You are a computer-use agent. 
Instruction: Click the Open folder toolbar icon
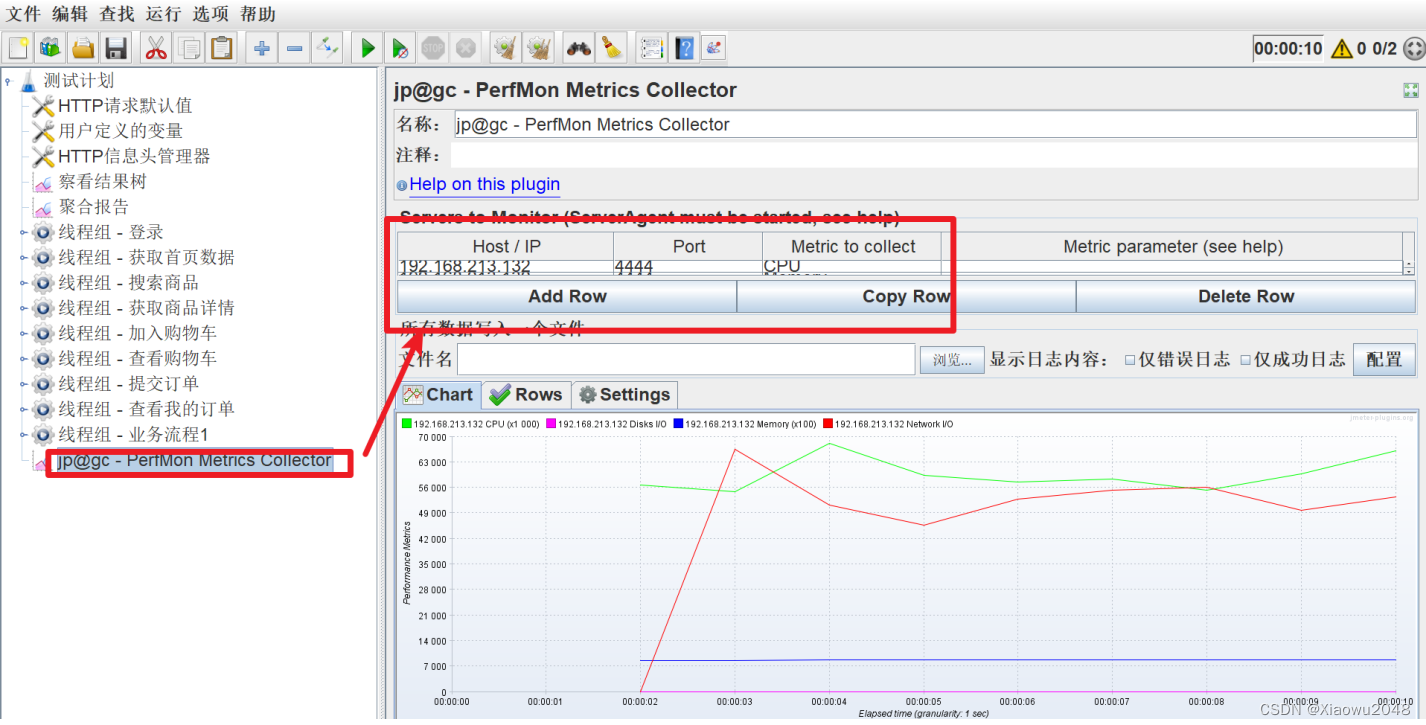(x=84, y=47)
